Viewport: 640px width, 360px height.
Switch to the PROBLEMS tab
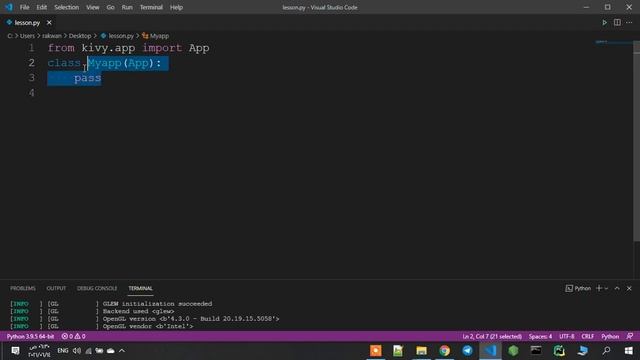pos(23,288)
